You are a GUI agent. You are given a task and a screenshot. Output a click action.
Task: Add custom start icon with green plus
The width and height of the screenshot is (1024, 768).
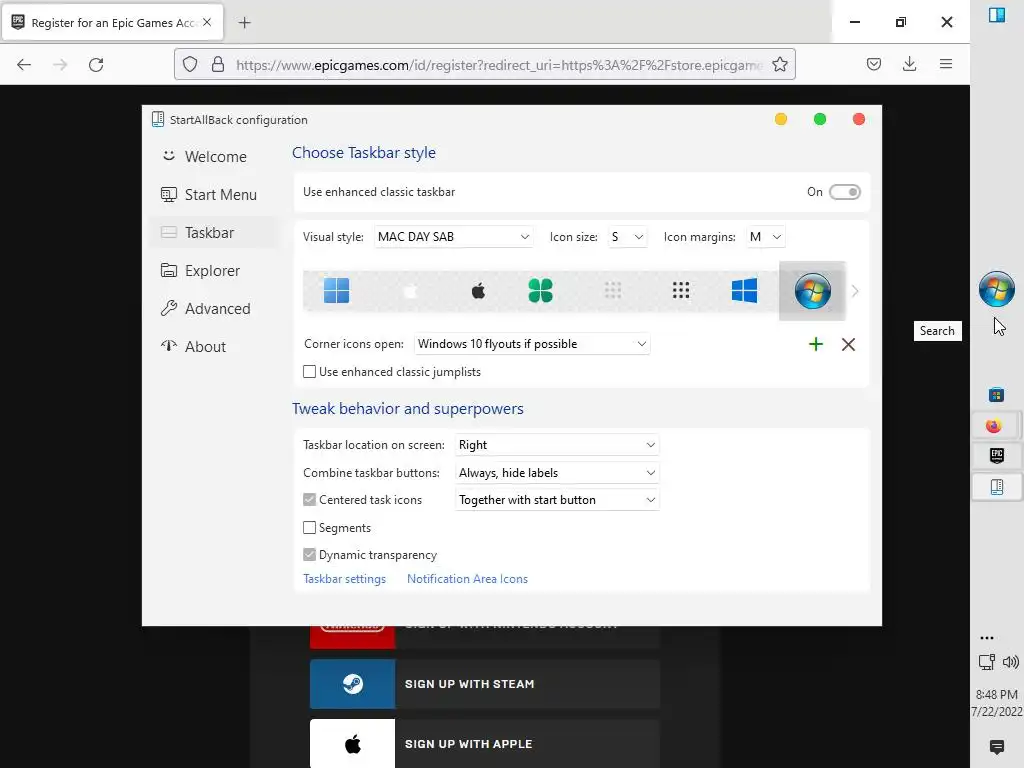816,344
